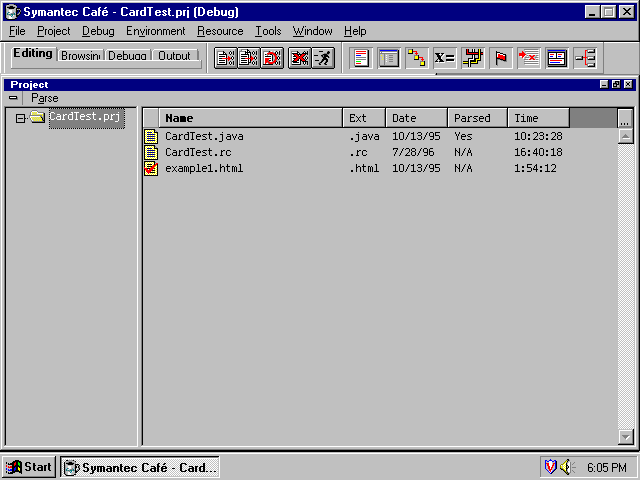
Task: Restore the Project child window
Action: click(x=616, y=84)
